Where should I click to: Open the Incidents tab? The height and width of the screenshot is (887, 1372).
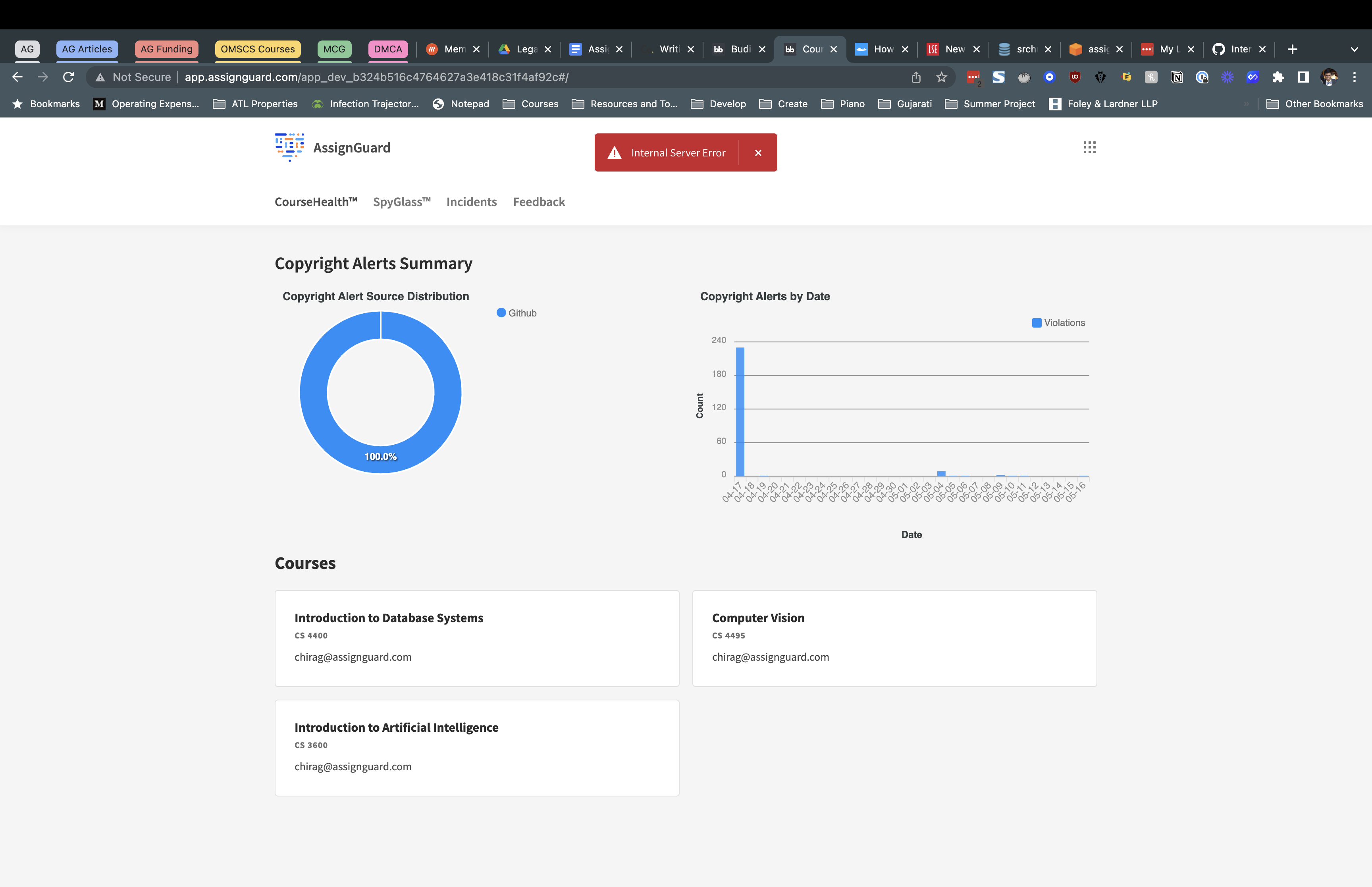pos(472,202)
